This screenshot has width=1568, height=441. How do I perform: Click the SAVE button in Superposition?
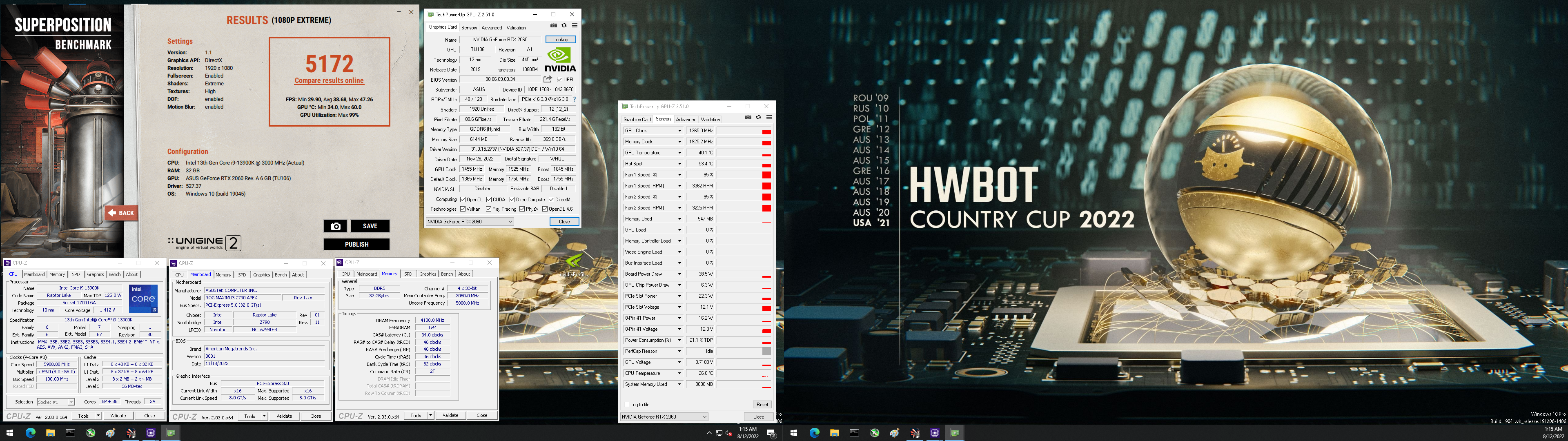(370, 226)
